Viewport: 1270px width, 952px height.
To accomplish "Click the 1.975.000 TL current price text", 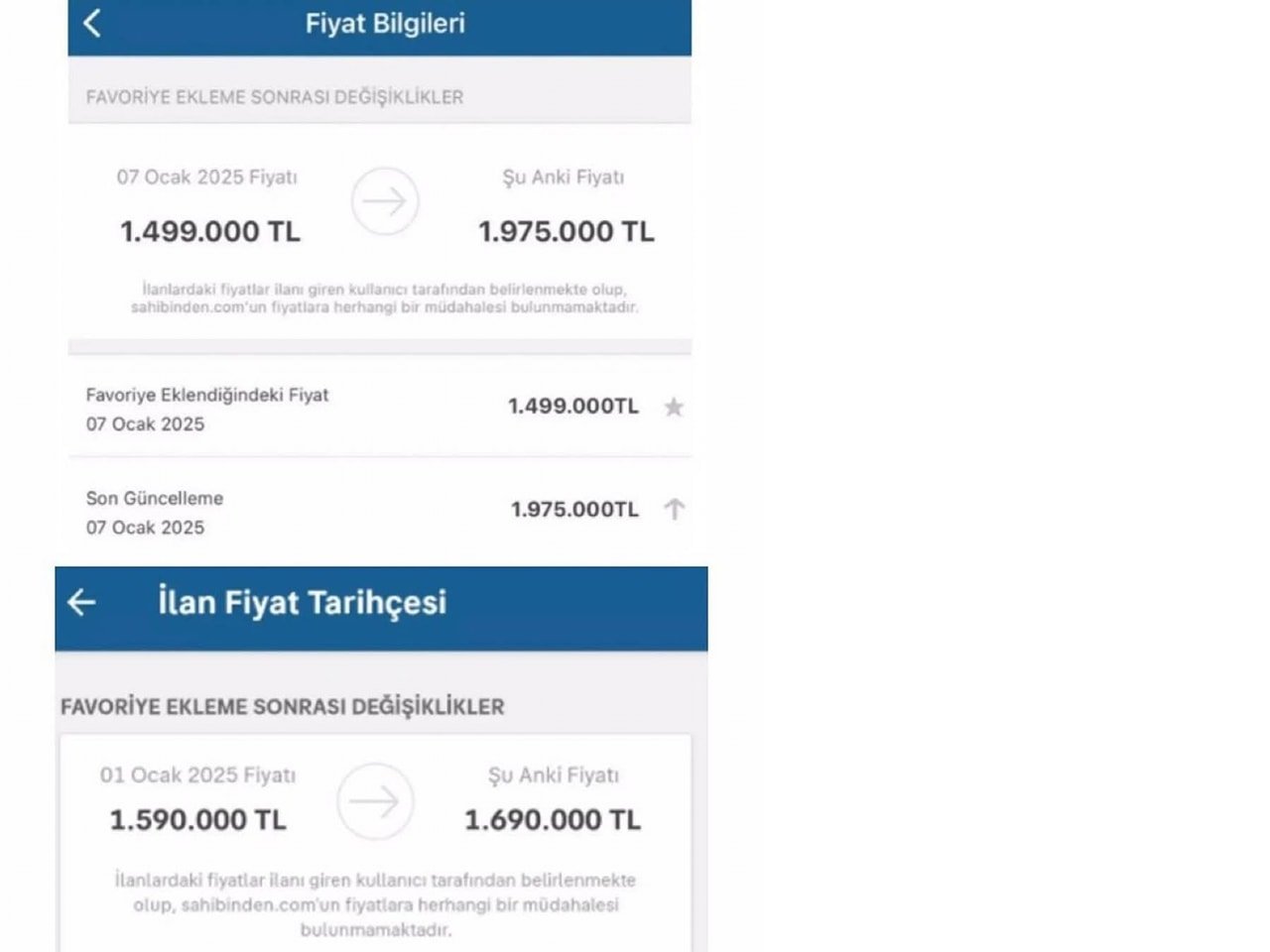I will 566,230.
